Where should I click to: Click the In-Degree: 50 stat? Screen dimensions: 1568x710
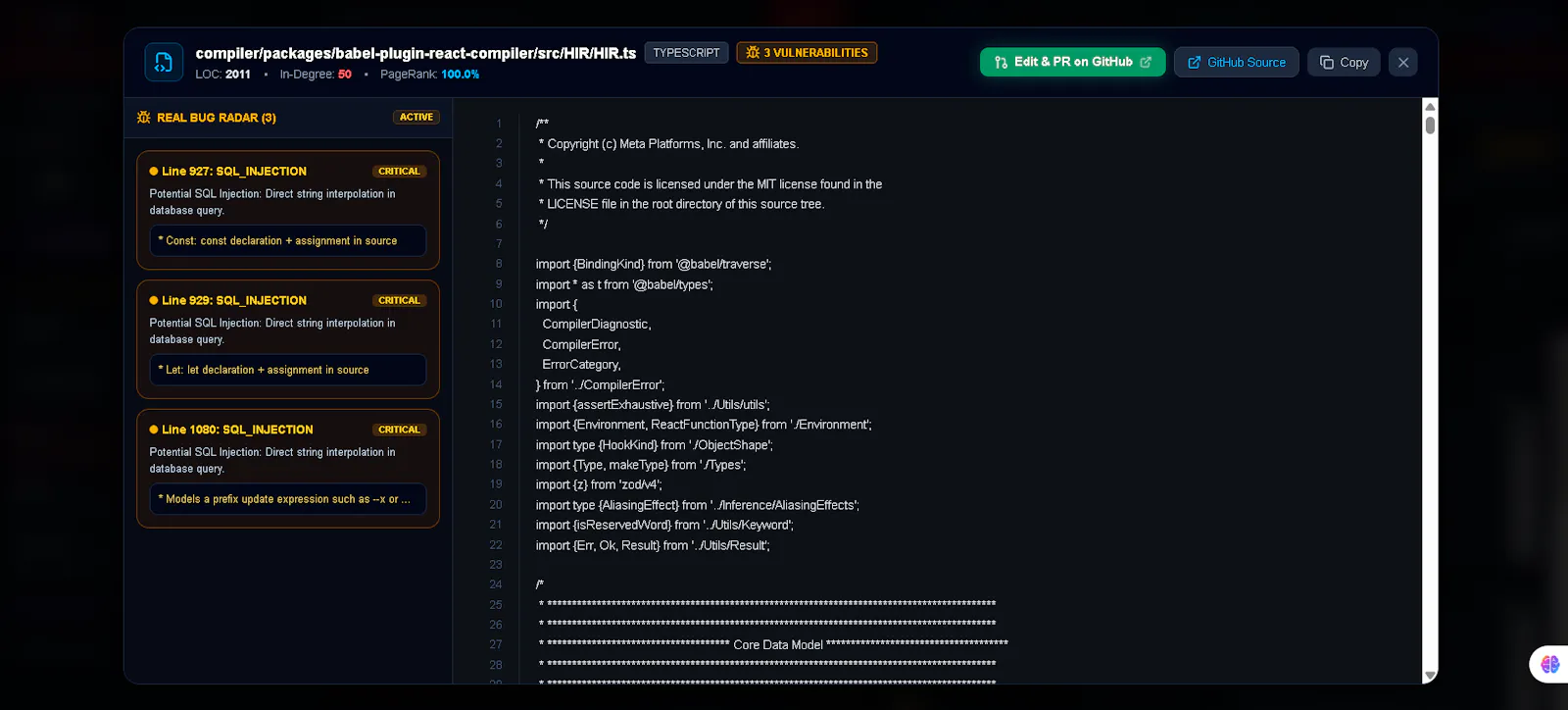pos(316,75)
